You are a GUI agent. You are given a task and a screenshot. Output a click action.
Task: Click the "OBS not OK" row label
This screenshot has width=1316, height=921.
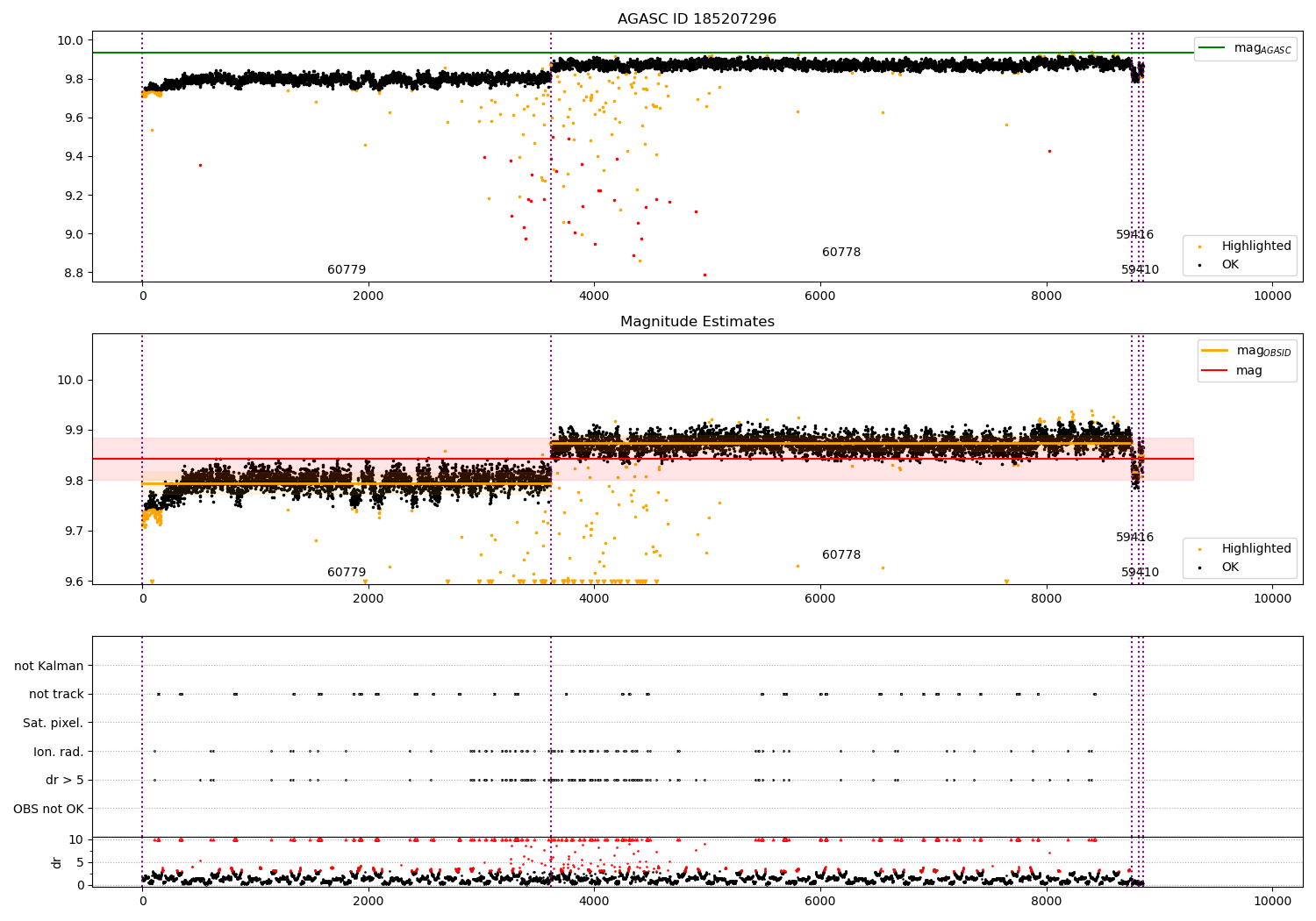point(49,809)
